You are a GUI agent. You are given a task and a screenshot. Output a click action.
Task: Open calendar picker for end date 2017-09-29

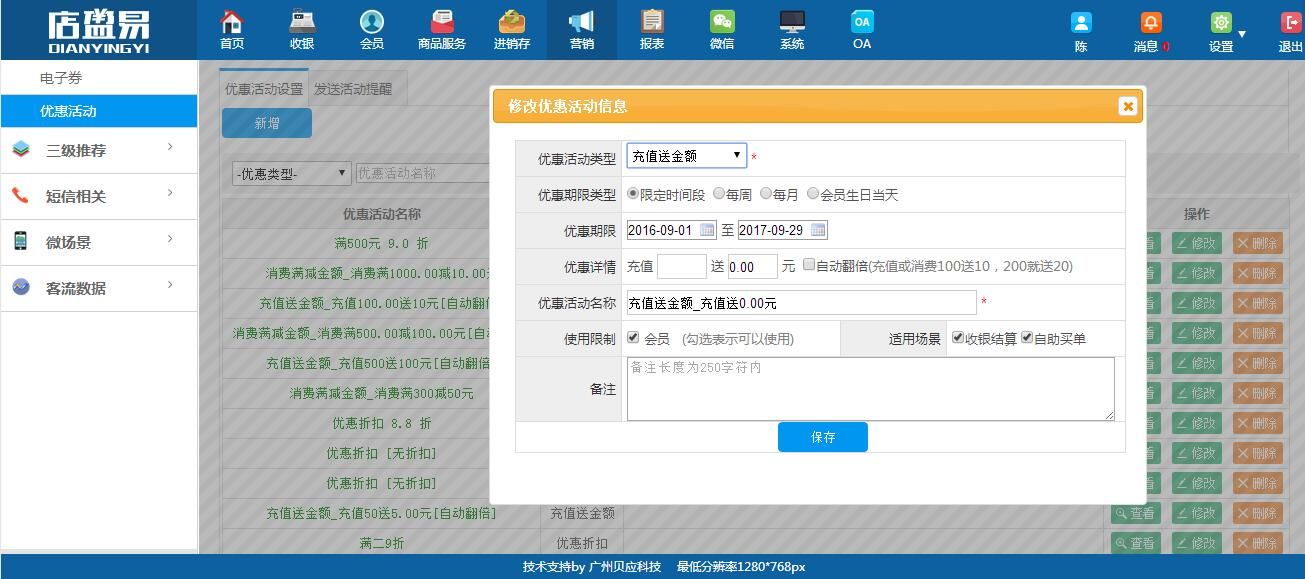[818, 230]
